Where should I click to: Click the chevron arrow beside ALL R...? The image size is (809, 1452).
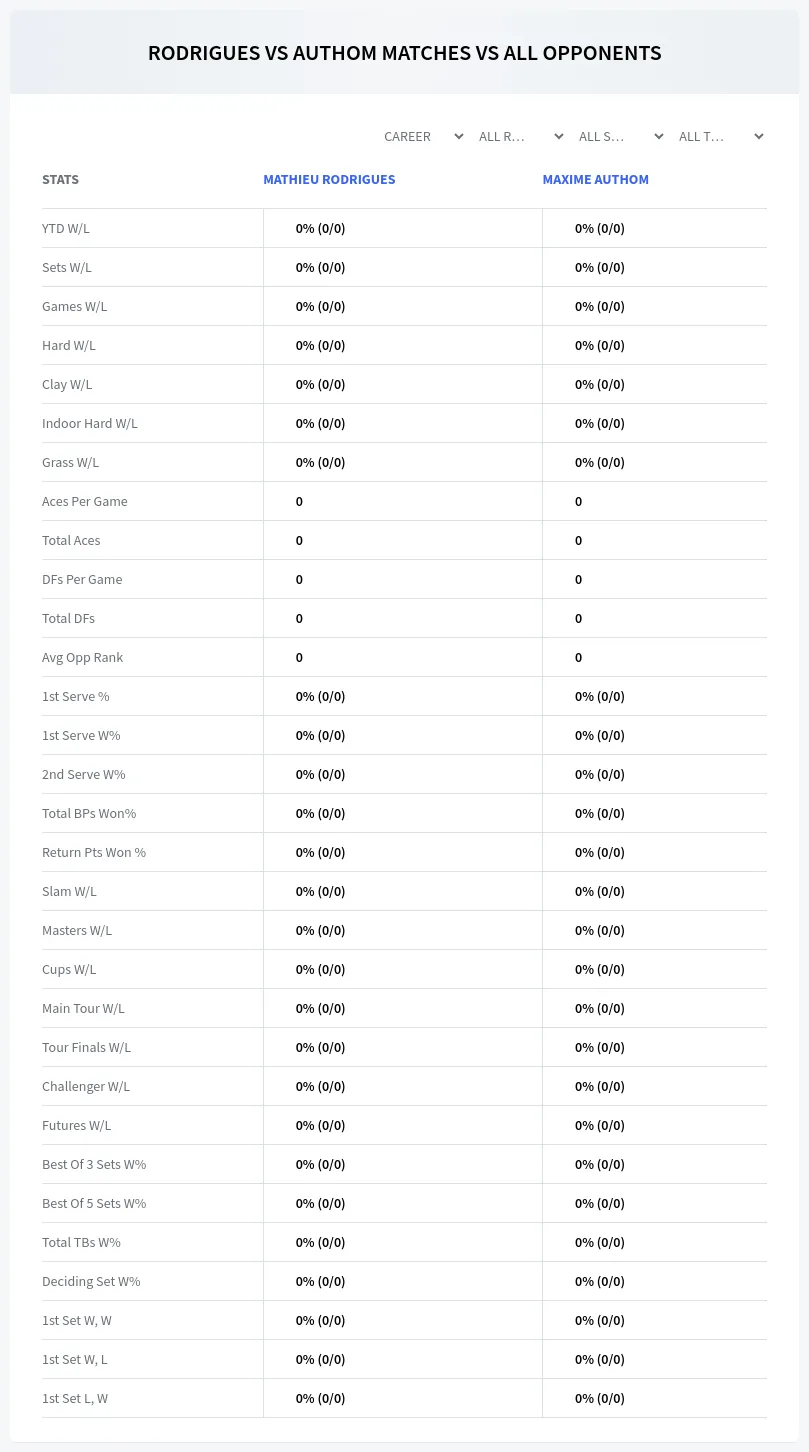point(559,136)
